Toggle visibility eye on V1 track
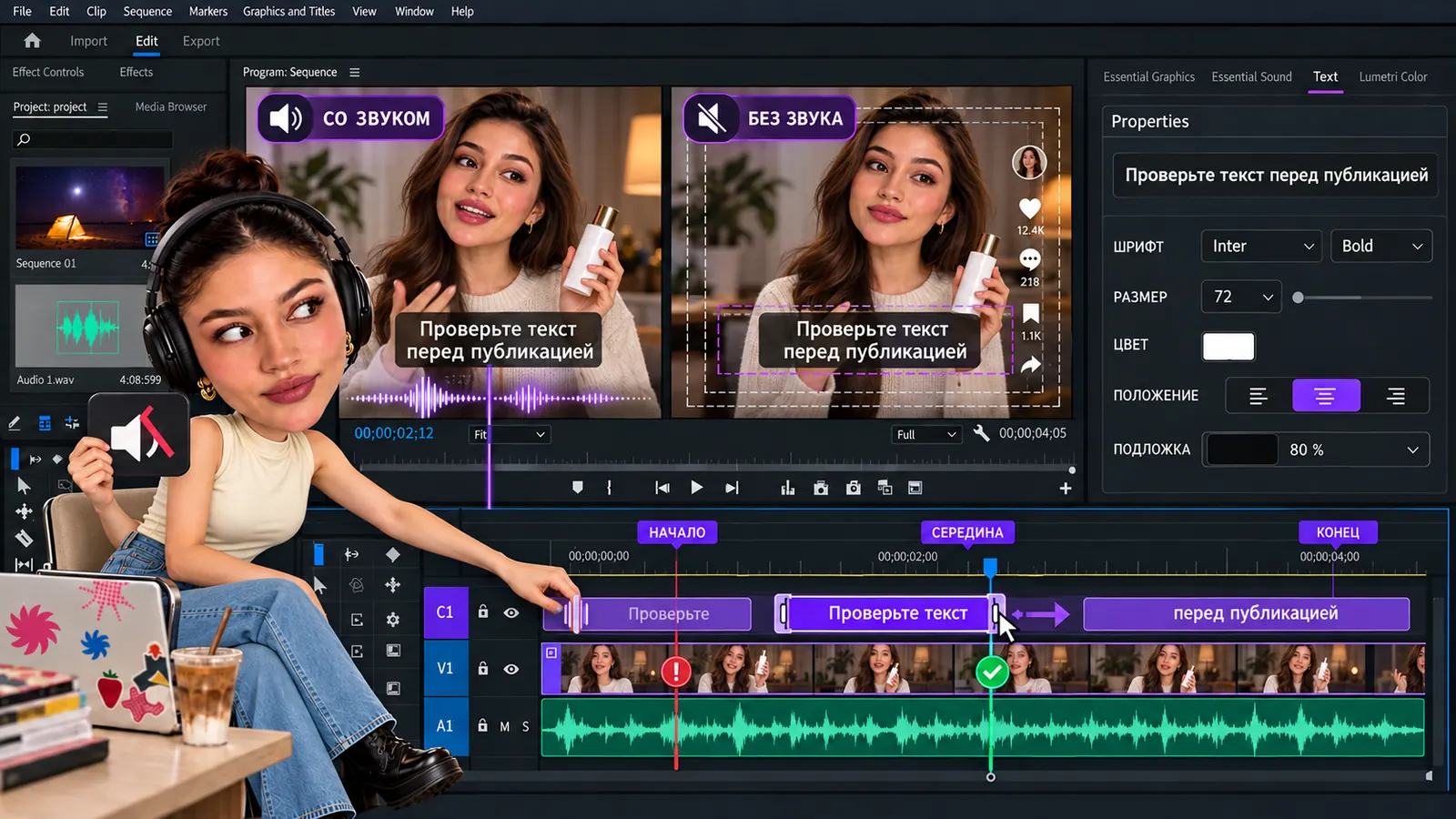Screen dimensions: 1456x819 coord(511,669)
